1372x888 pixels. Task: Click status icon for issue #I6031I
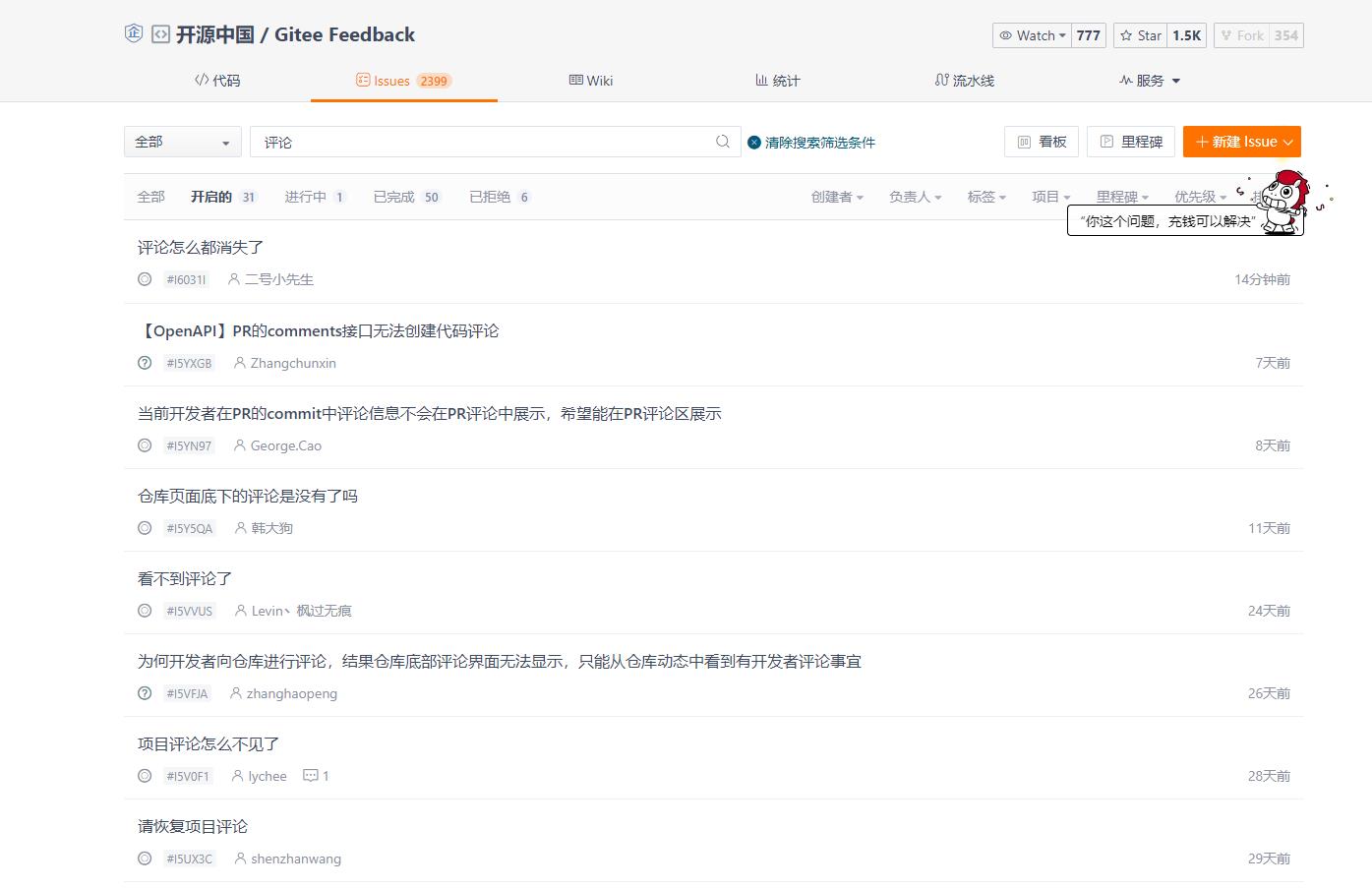145,279
